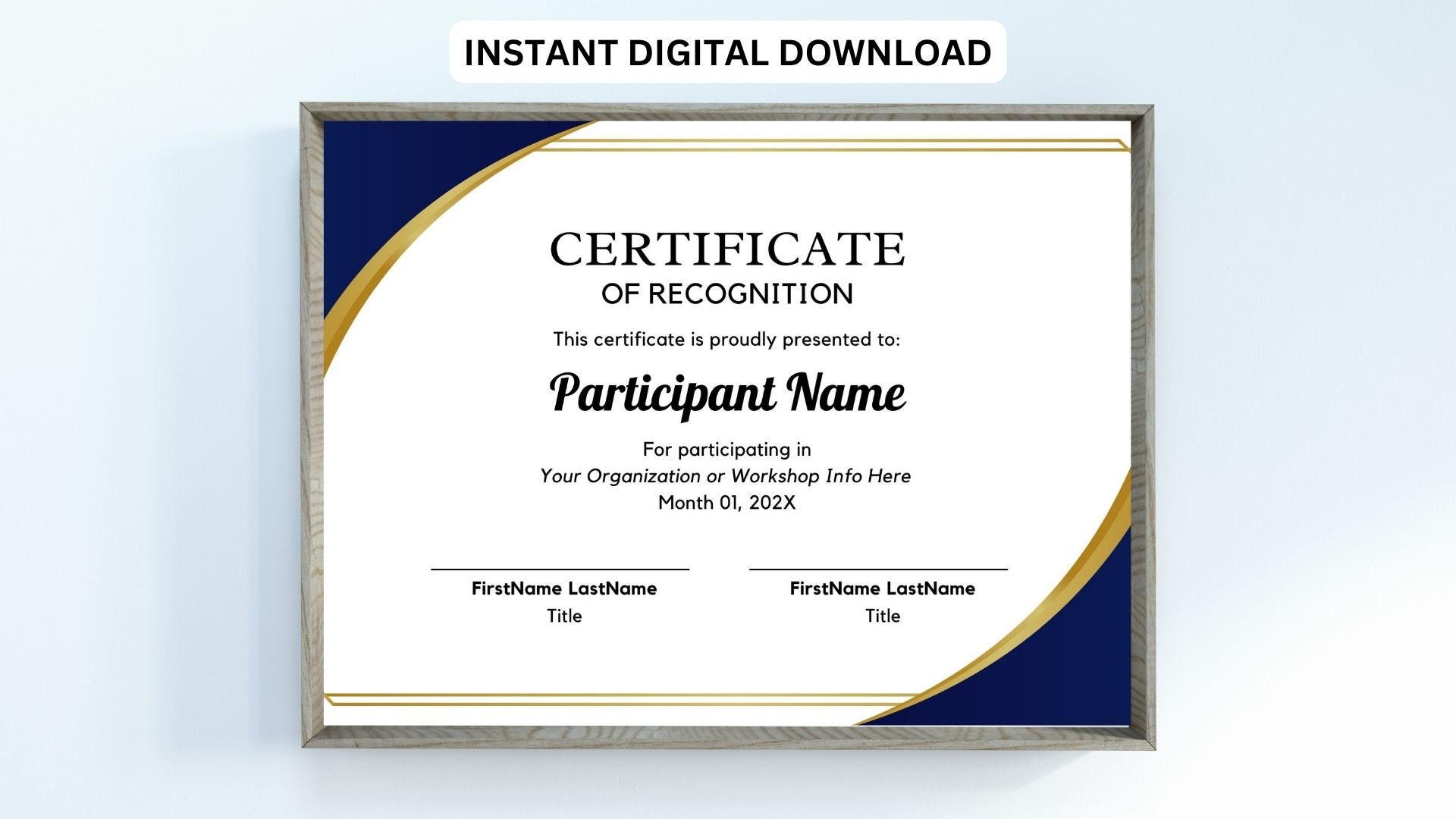Select the 'For participating in' text
Viewport: 1456px width, 819px height.
(726, 449)
